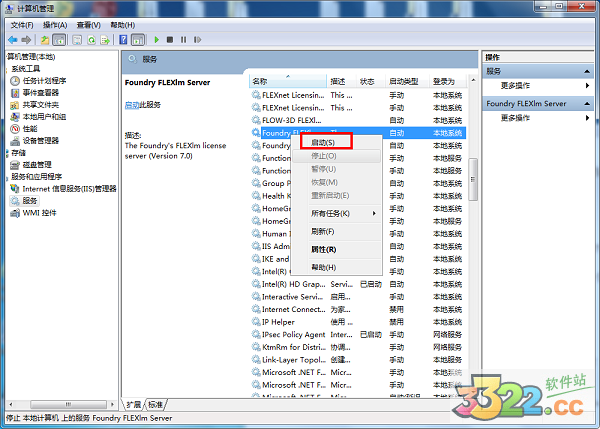Click the magnifier icon in the 服务 header

(132, 59)
